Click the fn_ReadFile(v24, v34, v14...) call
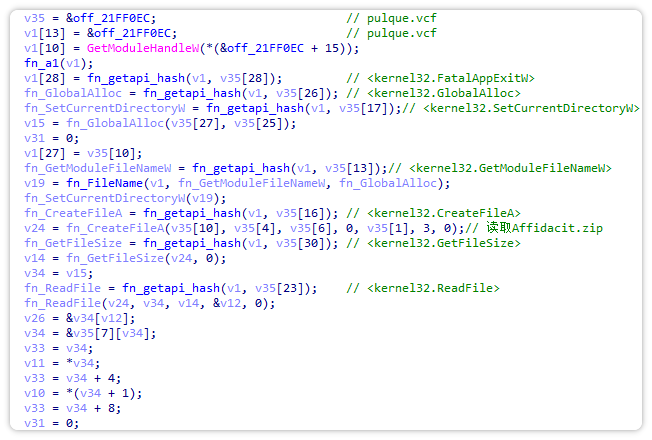 coord(150,303)
